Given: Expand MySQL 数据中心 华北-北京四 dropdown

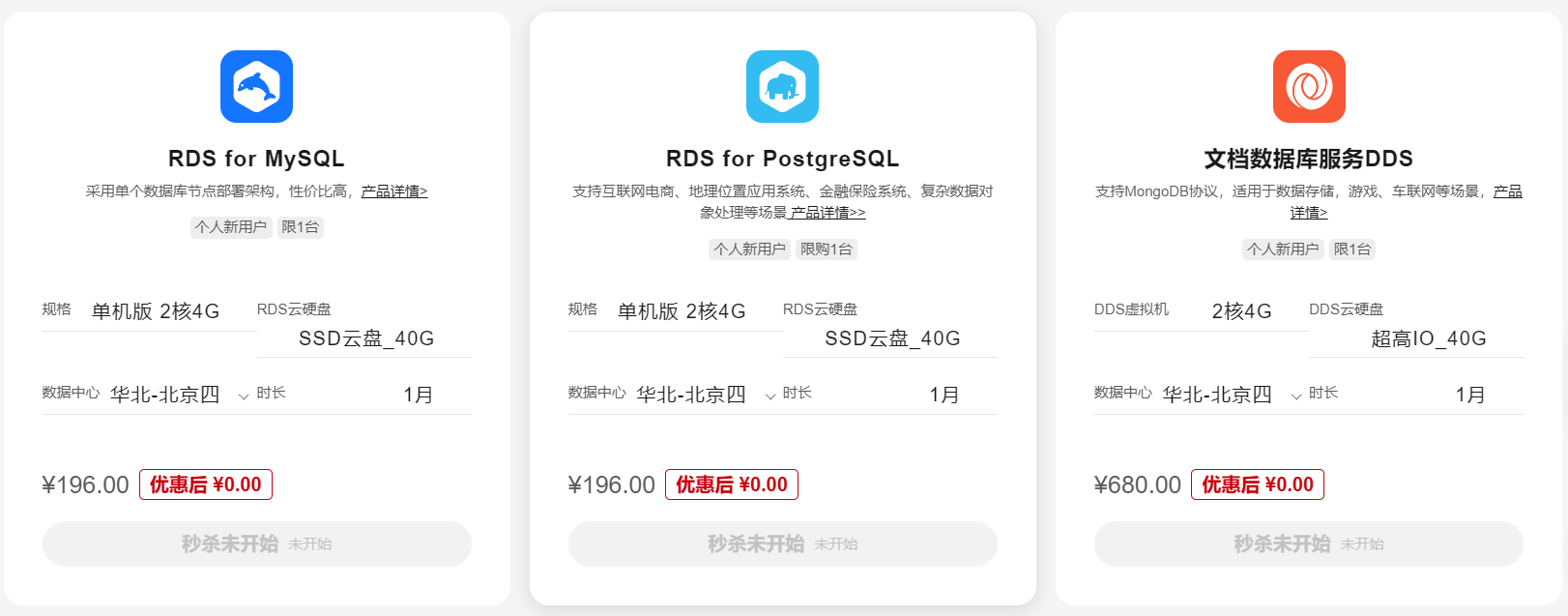Looking at the screenshot, I should coord(180,395).
